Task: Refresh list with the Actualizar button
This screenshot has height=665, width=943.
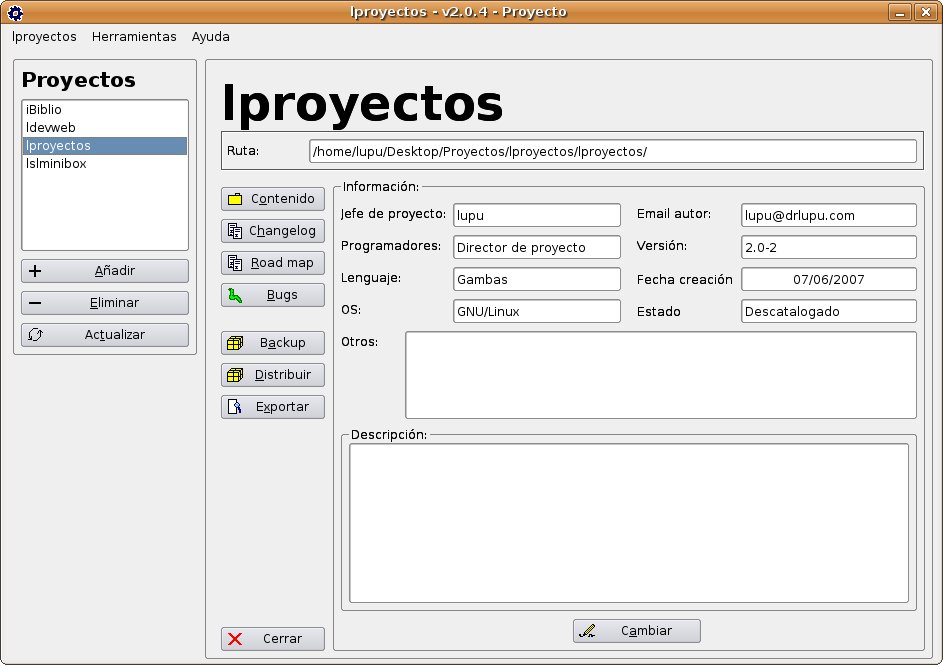Action: pyautogui.click(x=105, y=335)
